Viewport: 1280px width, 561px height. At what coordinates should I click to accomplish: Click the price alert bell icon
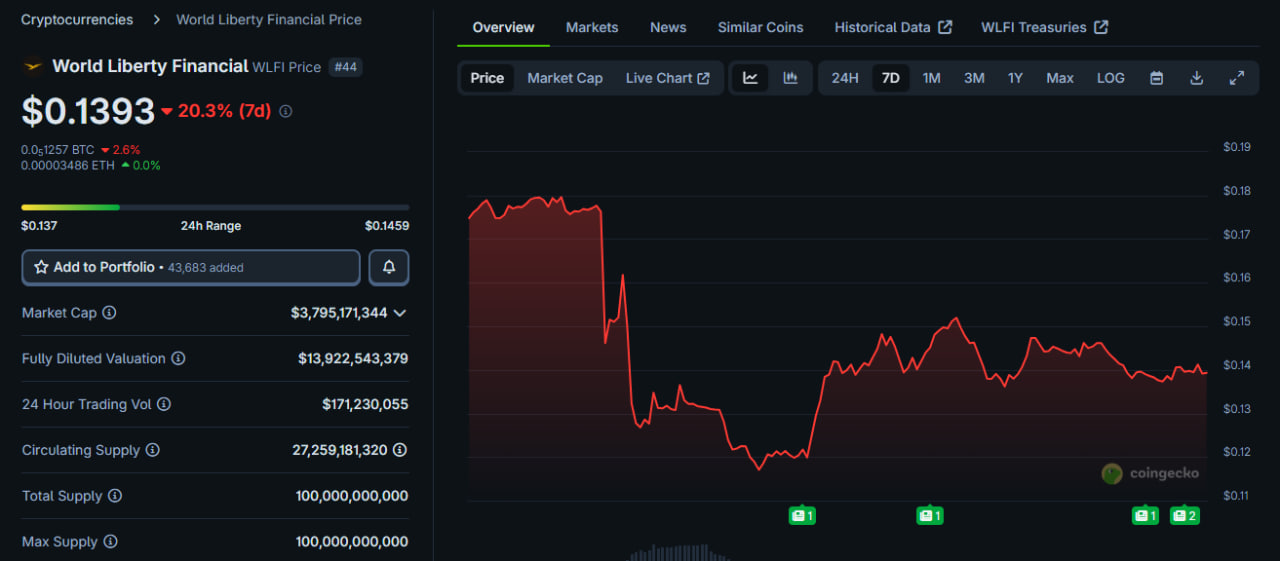389,268
